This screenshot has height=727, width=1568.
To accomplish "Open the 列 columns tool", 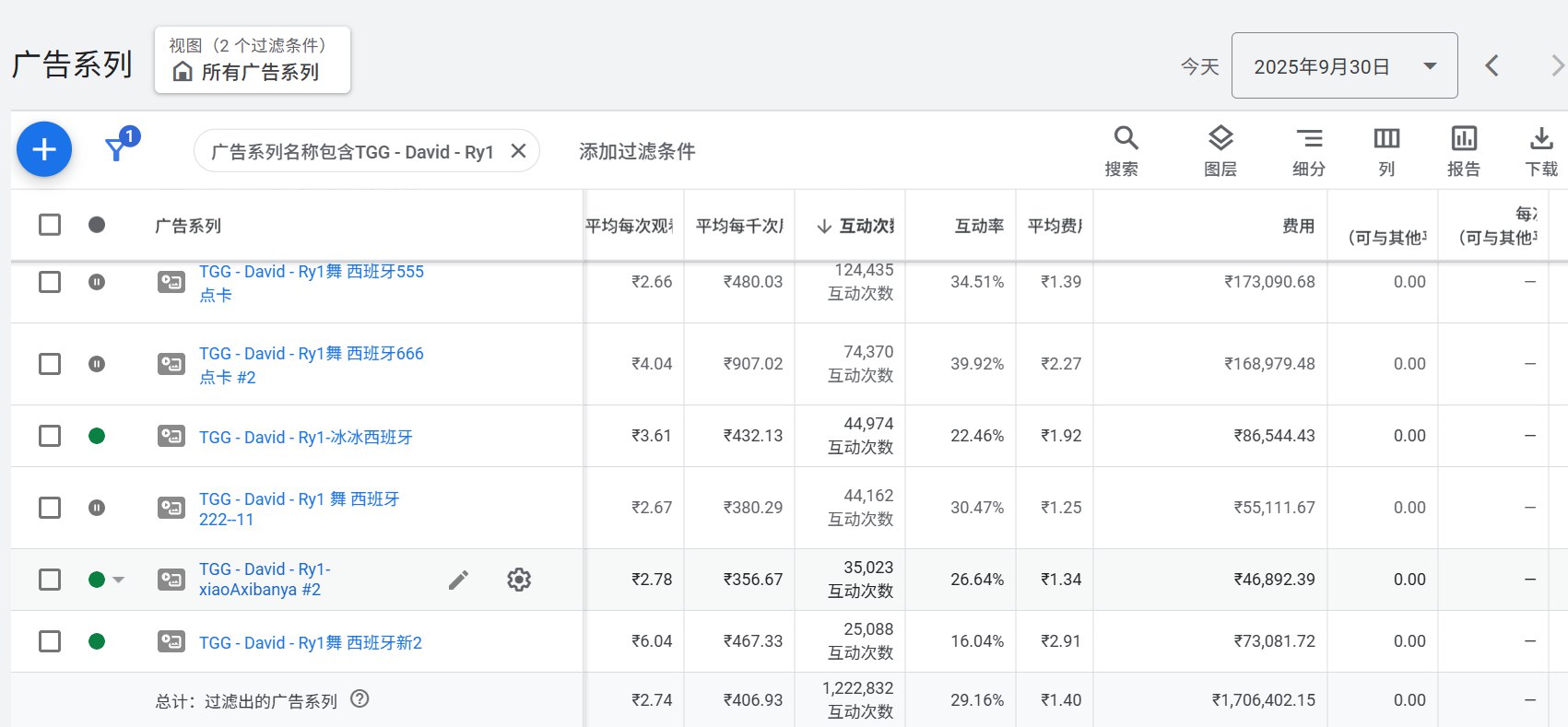I will [x=1386, y=151].
